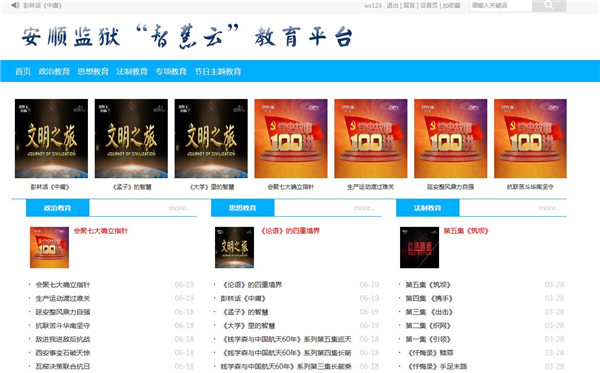600x373 pixels.
Task: Click the 法制教育 section tab header
Action: (x=428, y=208)
